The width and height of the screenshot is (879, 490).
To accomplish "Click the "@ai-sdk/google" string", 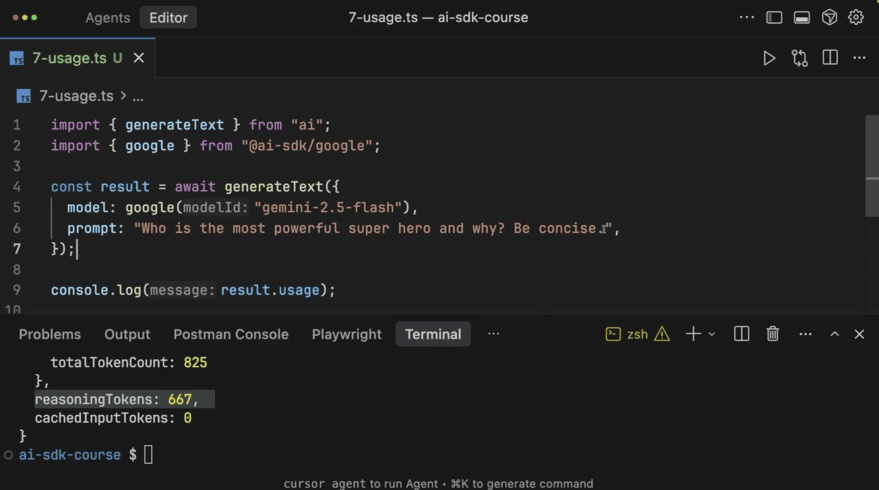I will pyautogui.click(x=307, y=146).
